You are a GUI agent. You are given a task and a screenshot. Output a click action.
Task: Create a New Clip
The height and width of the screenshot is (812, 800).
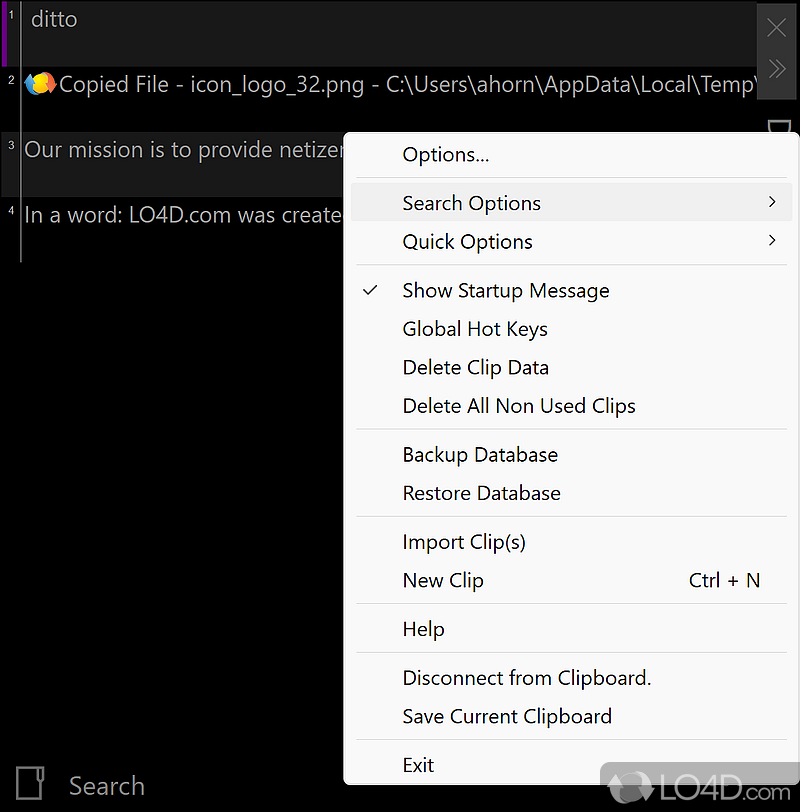pos(443,580)
